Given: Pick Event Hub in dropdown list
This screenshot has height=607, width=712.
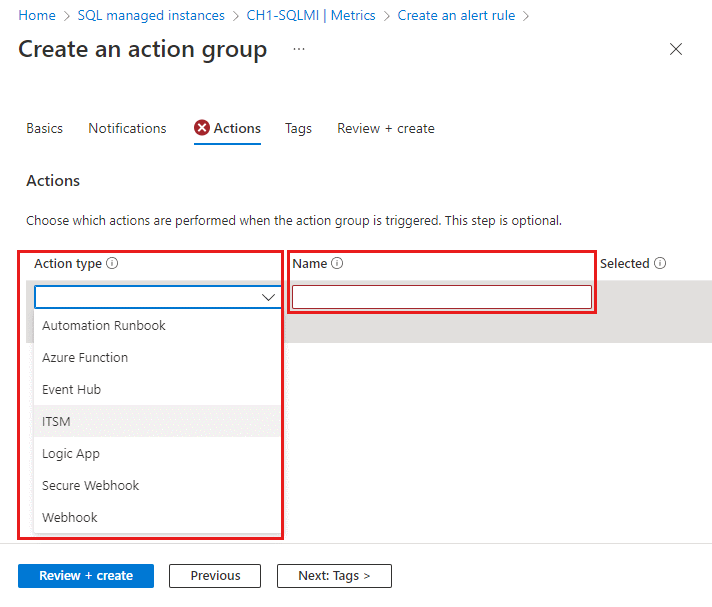Looking at the screenshot, I should point(71,390).
